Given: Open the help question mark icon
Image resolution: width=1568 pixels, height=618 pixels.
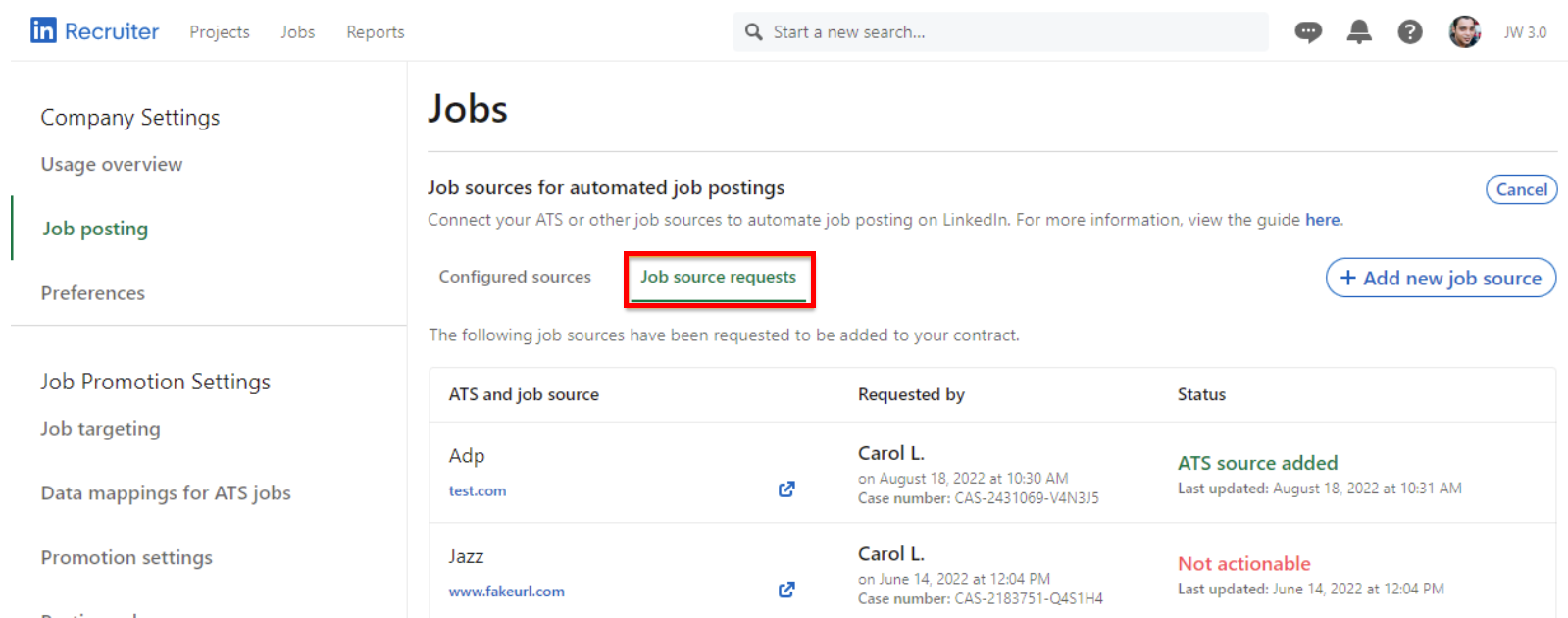Looking at the screenshot, I should [x=1410, y=32].
